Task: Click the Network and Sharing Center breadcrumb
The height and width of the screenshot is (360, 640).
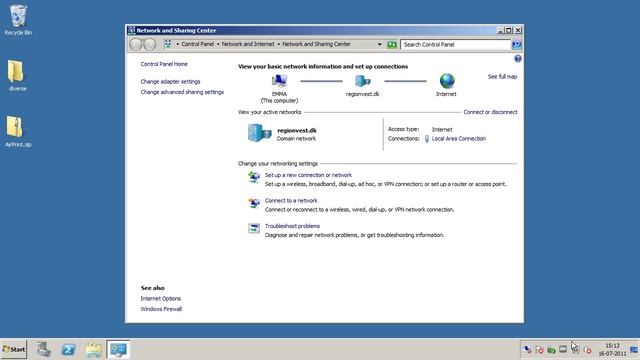Action: click(x=316, y=44)
